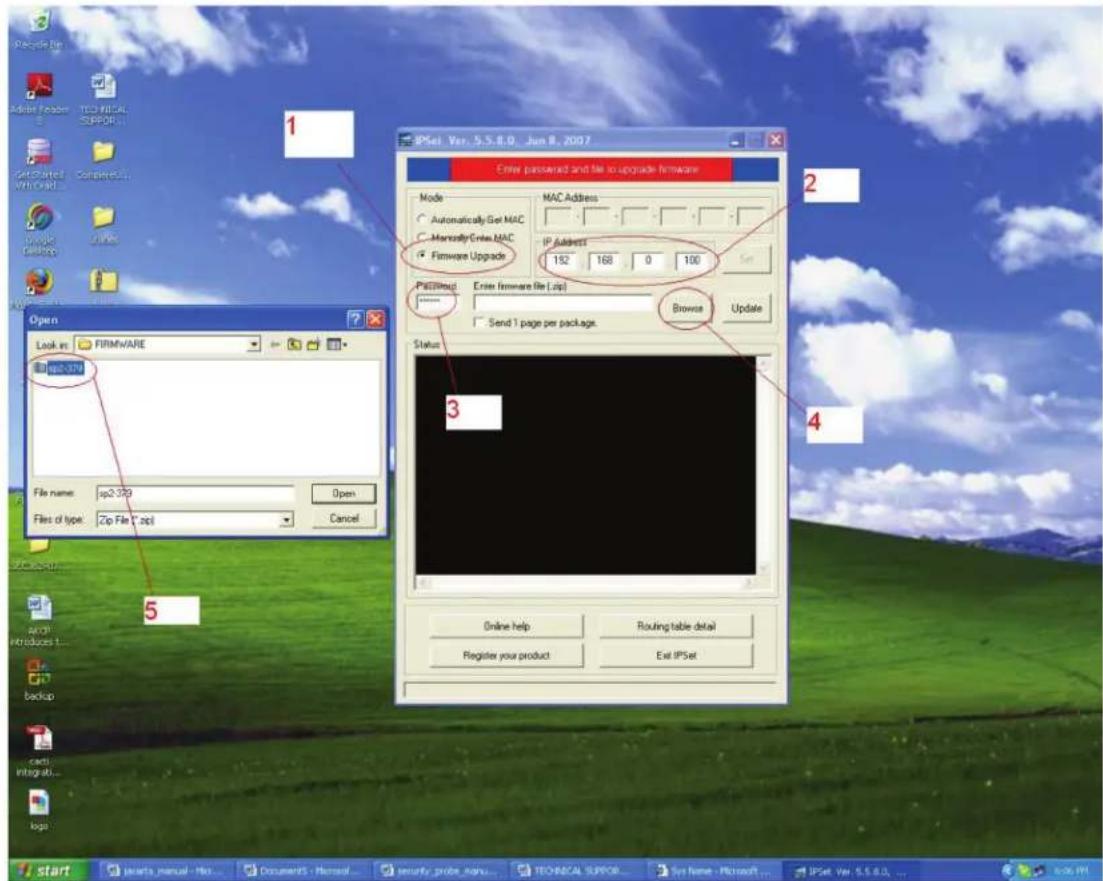Open the Windows start menu
The height and width of the screenshot is (881, 1103).
point(49,870)
